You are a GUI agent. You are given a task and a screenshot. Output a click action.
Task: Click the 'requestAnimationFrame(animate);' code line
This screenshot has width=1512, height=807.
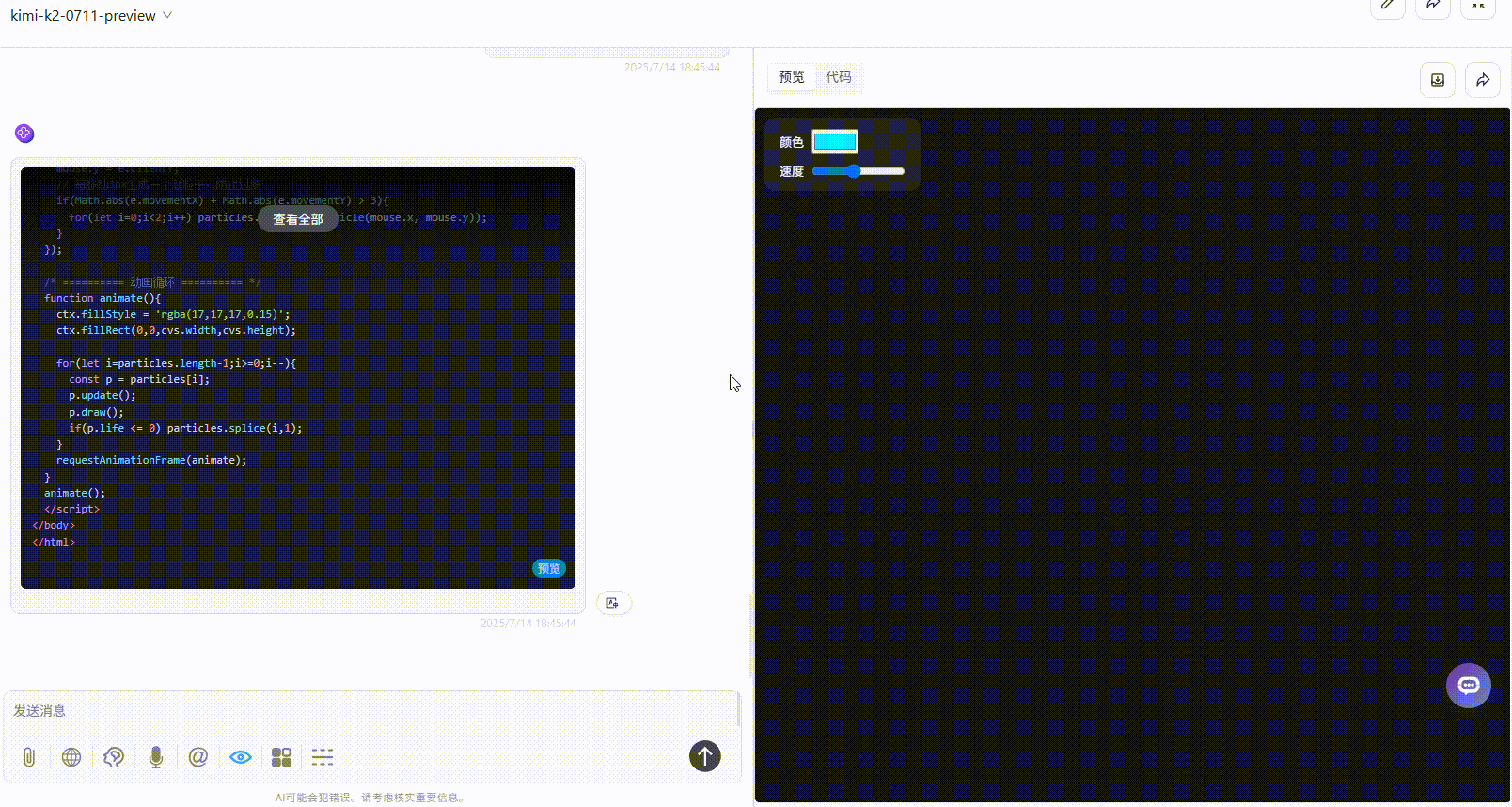[151, 460]
